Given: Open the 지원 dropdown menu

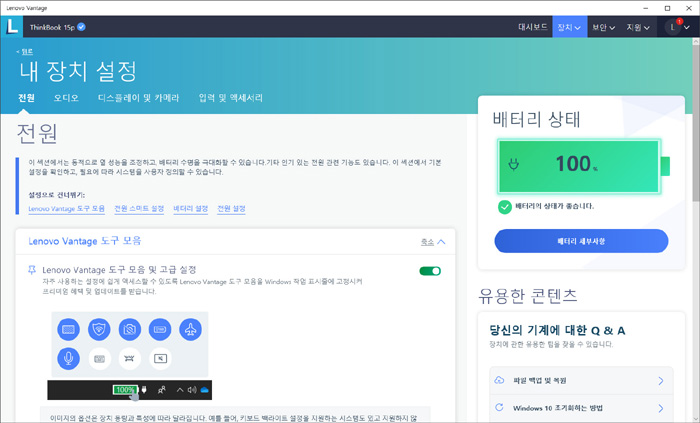Looking at the screenshot, I should click(638, 27).
